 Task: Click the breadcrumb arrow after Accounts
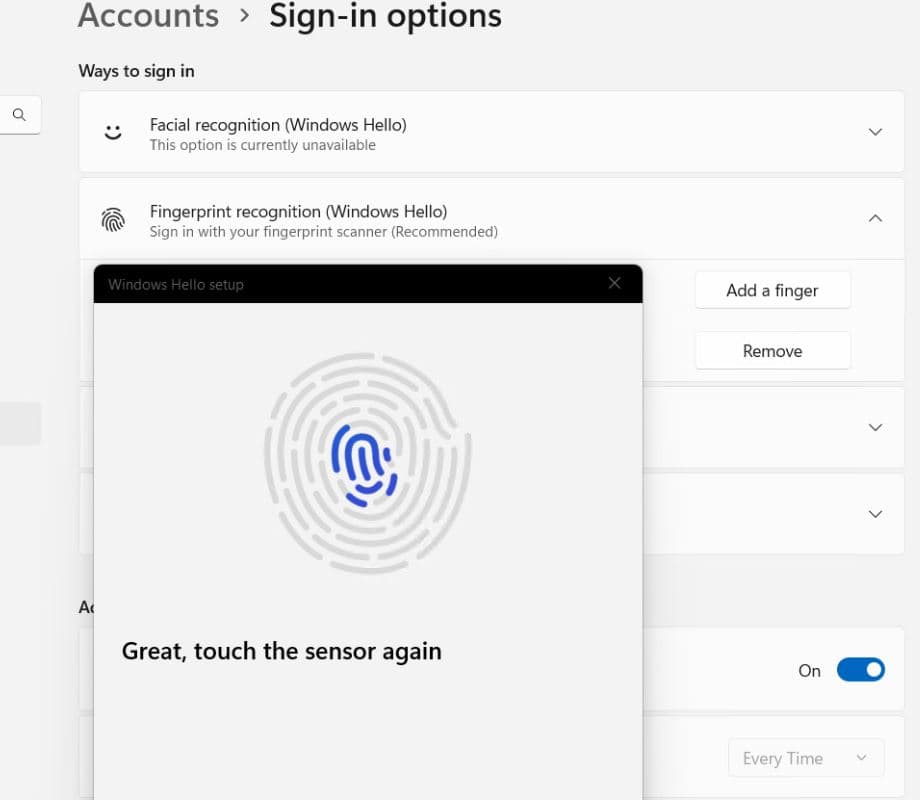pyautogui.click(x=244, y=16)
